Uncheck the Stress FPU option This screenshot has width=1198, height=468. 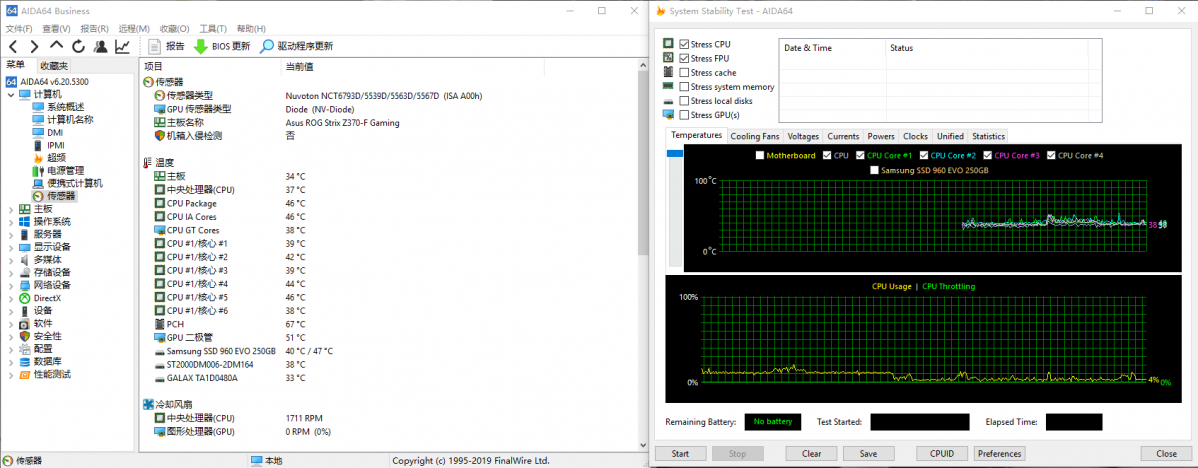click(x=684, y=59)
